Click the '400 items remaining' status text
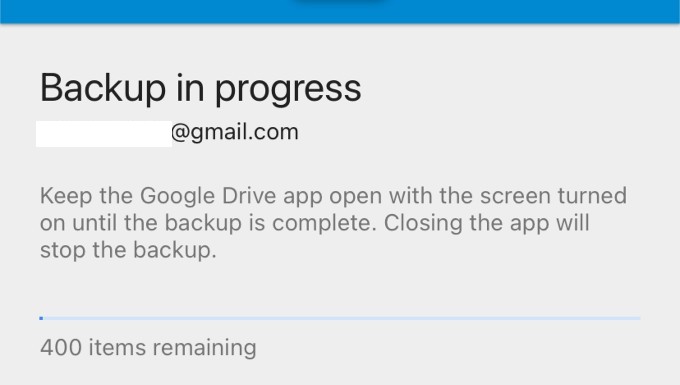This screenshot has width=680, height=385. pyautogui.click(x=148, y=348)
